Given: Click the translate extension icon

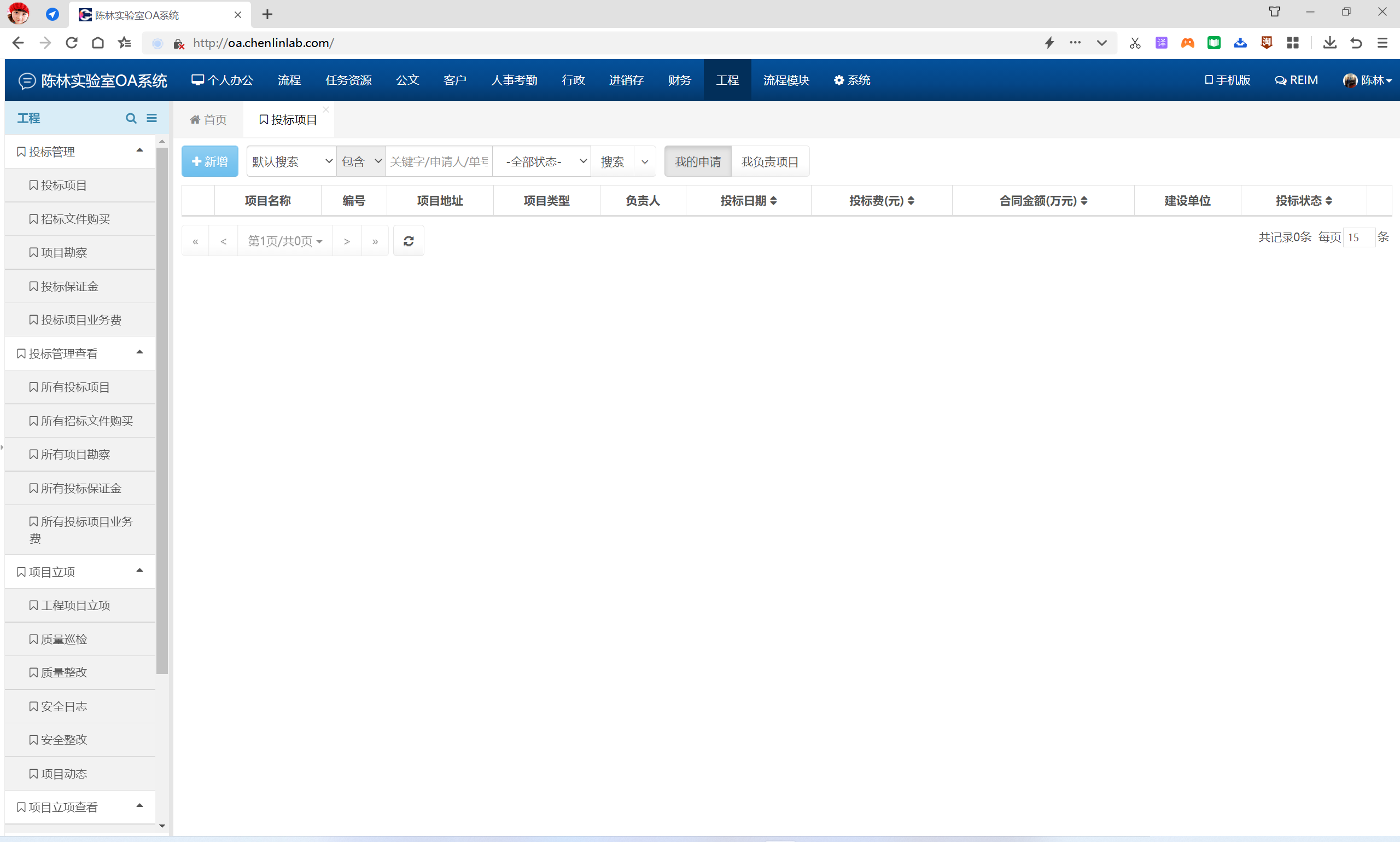Looking at the screenshot, I should pyautogui.click(x=1161, y=43).
